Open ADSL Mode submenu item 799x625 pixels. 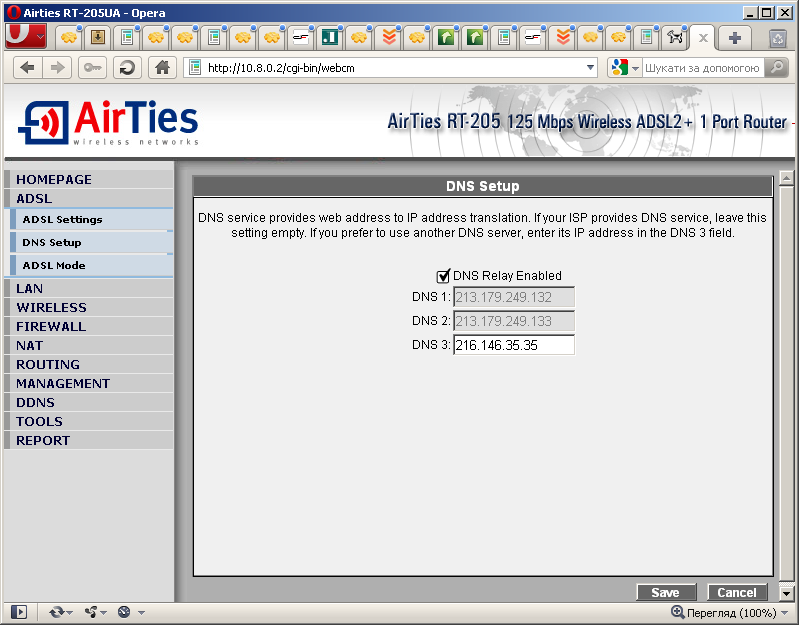[91, 265]
